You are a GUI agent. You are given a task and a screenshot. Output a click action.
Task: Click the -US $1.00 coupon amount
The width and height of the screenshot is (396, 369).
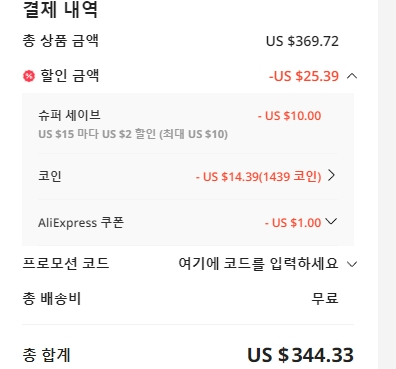[293, 223]
